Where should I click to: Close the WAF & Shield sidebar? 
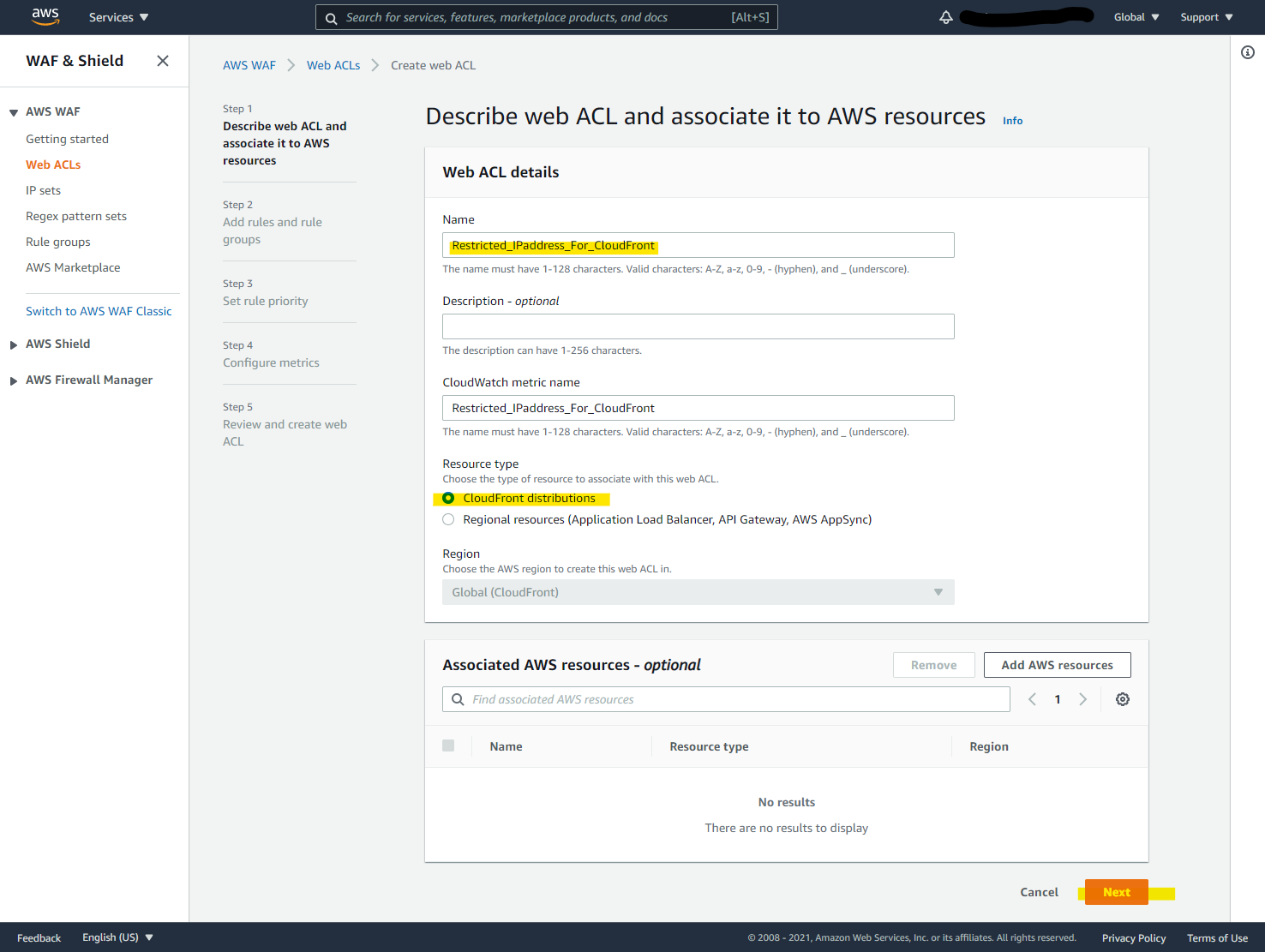163,61
